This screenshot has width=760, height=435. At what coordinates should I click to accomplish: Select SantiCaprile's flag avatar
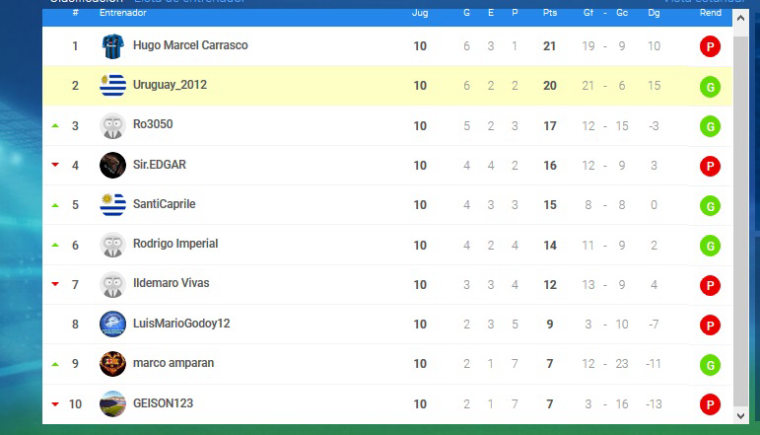tap(112, 204)
